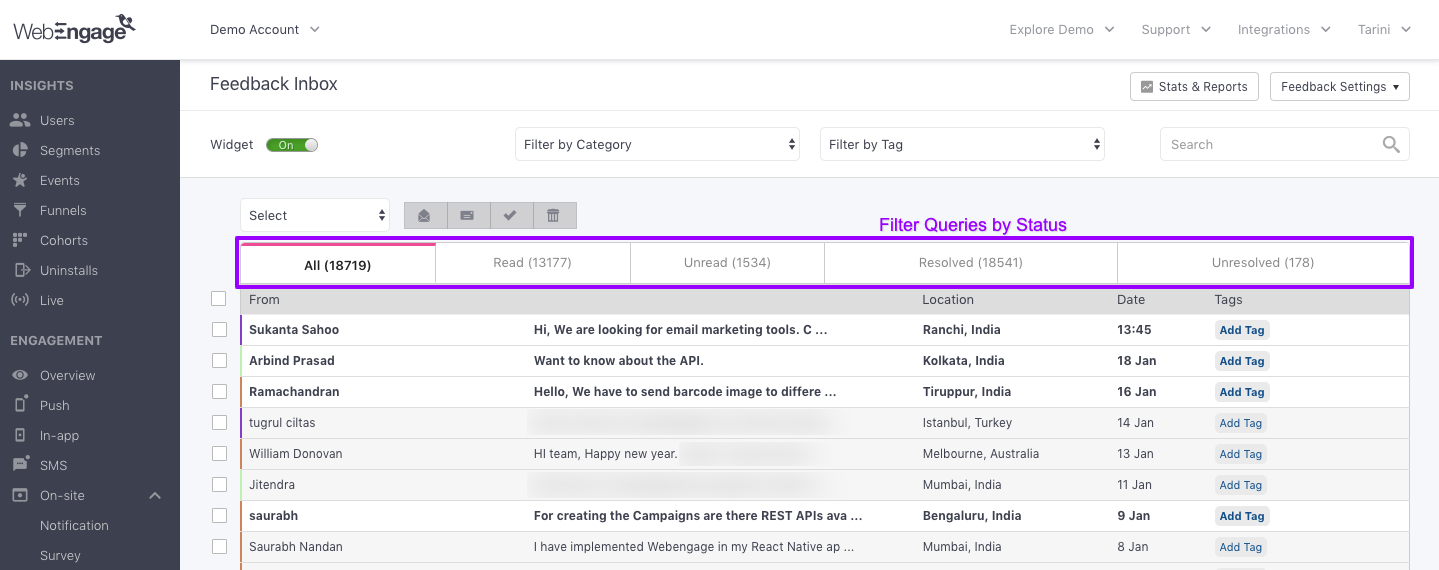Collapse the On-site section chevron

(x=155, y=495)
